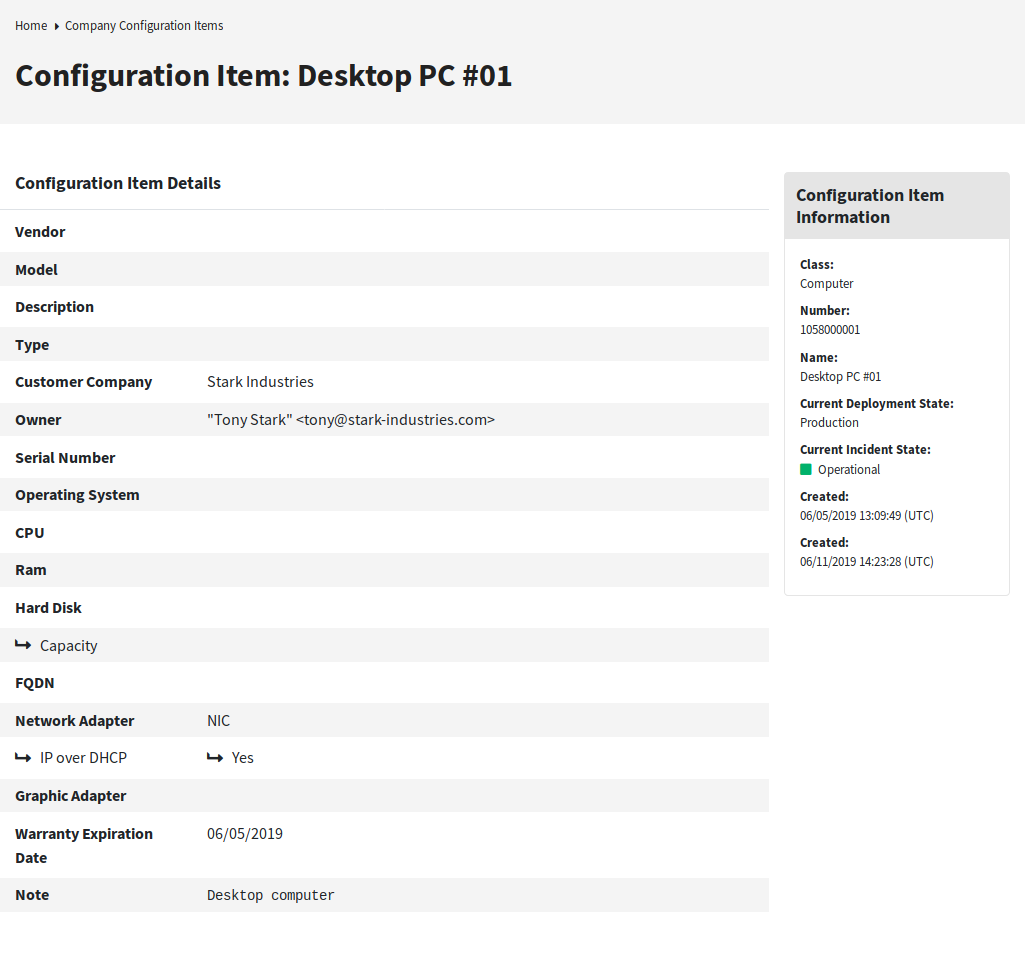Screen dimensions: 1025x963
Task: Click the Ram row label
Action: (x=31, y=570)
